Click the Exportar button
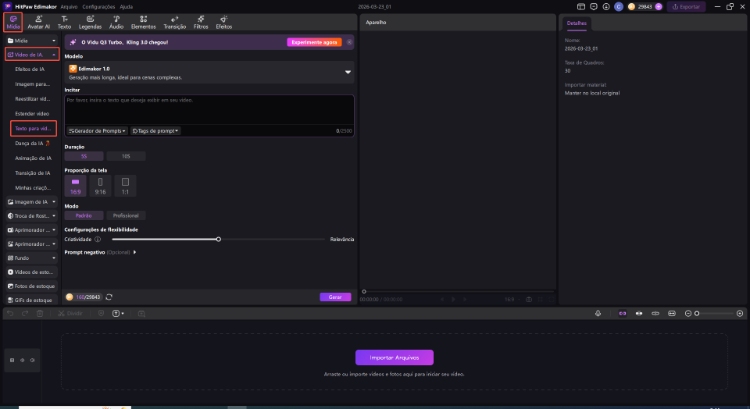Image resolution: width=750 pixels, height=409 pixels. click(686, 7)
